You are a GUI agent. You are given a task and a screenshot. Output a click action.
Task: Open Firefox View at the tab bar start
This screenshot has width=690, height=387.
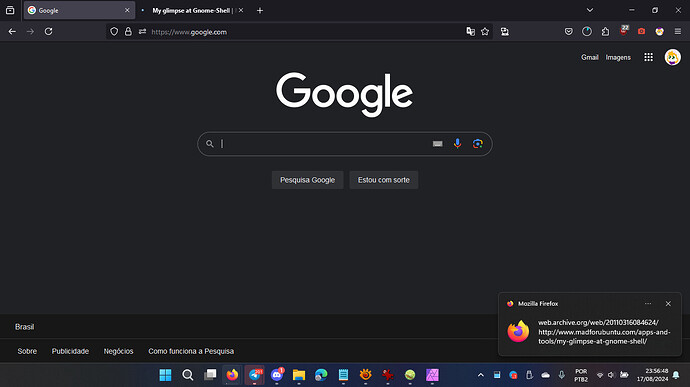pyautogui.click(x=10, y=10)
